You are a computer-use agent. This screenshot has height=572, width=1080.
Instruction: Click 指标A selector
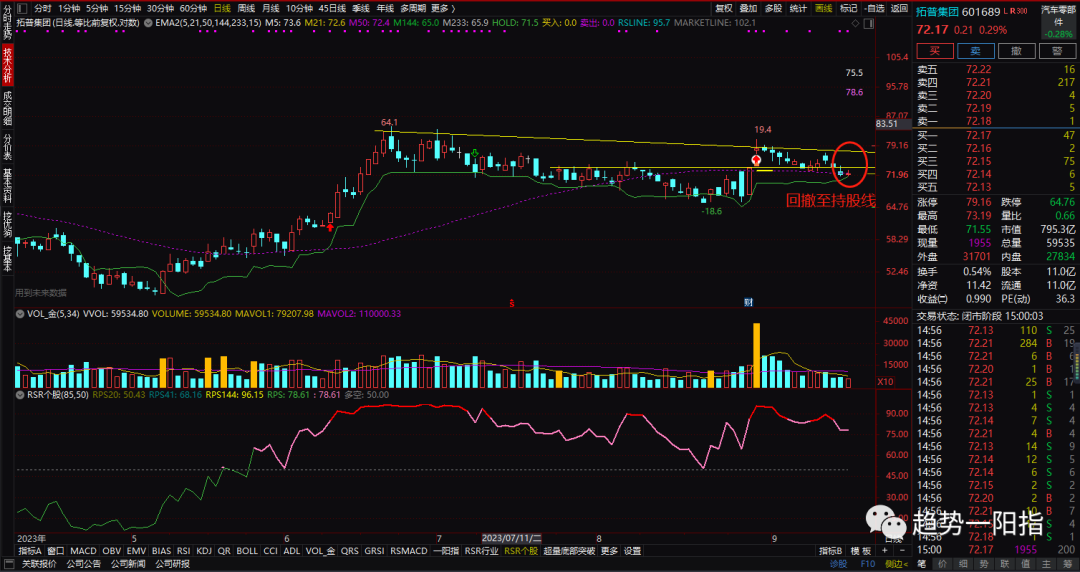point(30,551)
